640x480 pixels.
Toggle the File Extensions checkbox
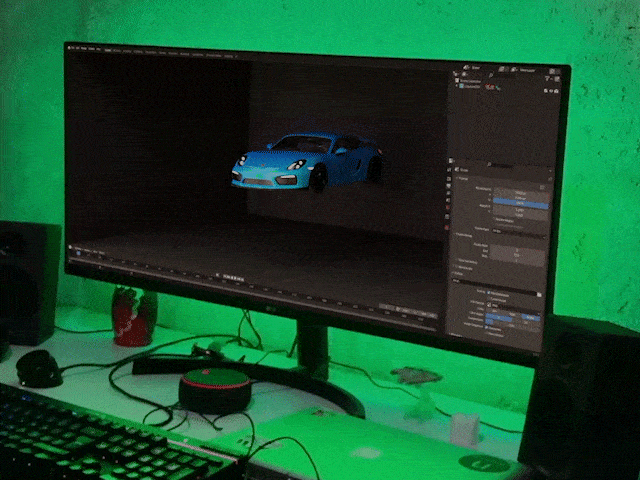[x=488, y=293]
